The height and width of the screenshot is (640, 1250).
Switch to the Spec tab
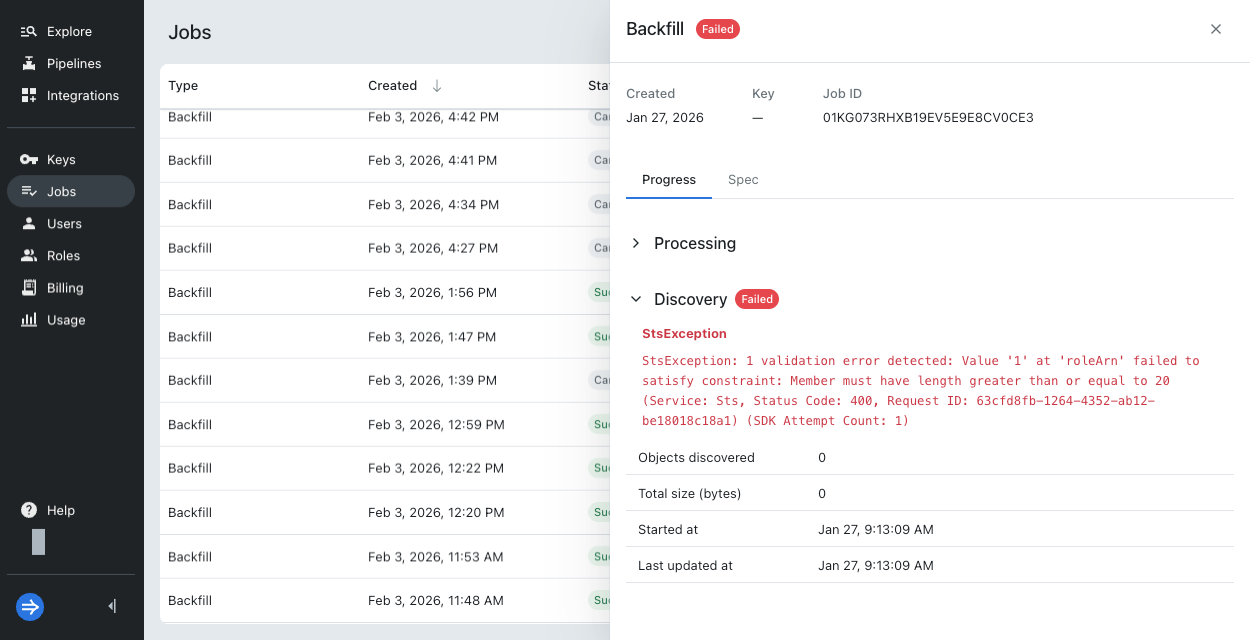point(743,180)
